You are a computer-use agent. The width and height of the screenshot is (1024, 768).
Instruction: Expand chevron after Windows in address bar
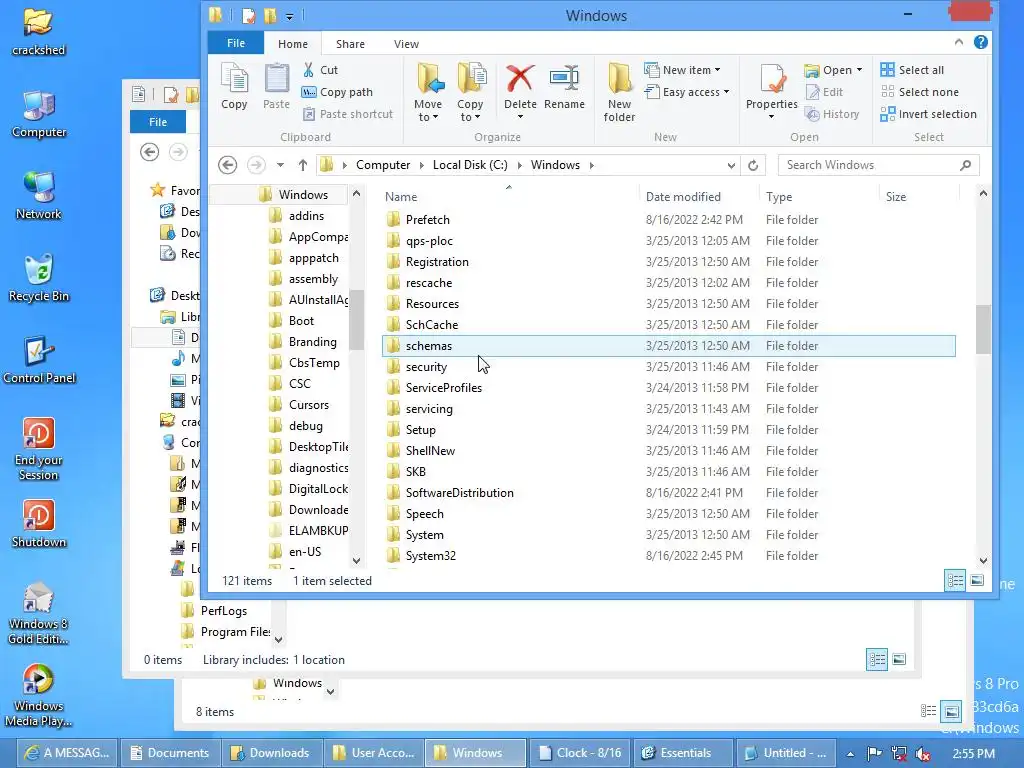[x=592, y=165]
